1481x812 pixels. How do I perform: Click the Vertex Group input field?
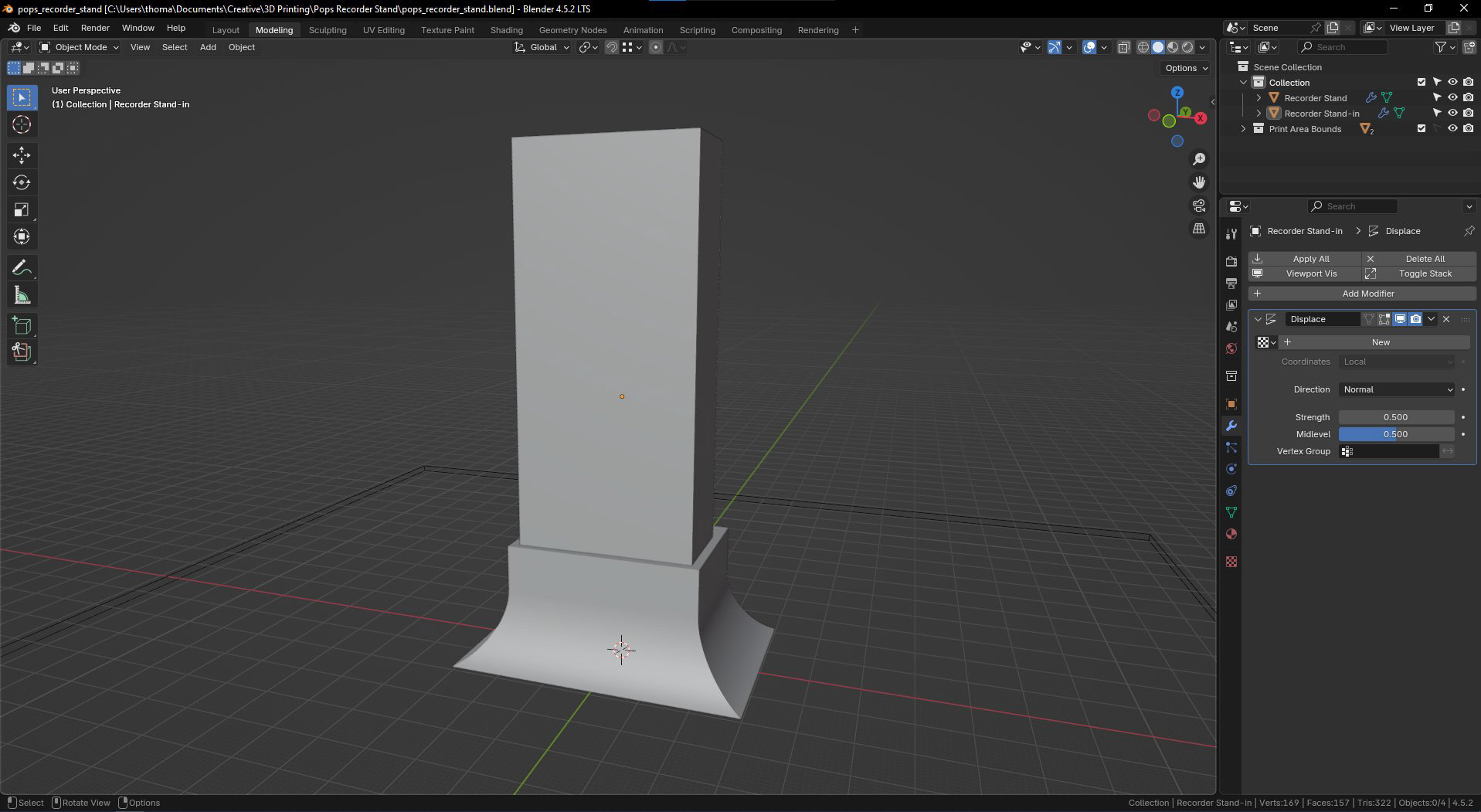[1388, 451]
